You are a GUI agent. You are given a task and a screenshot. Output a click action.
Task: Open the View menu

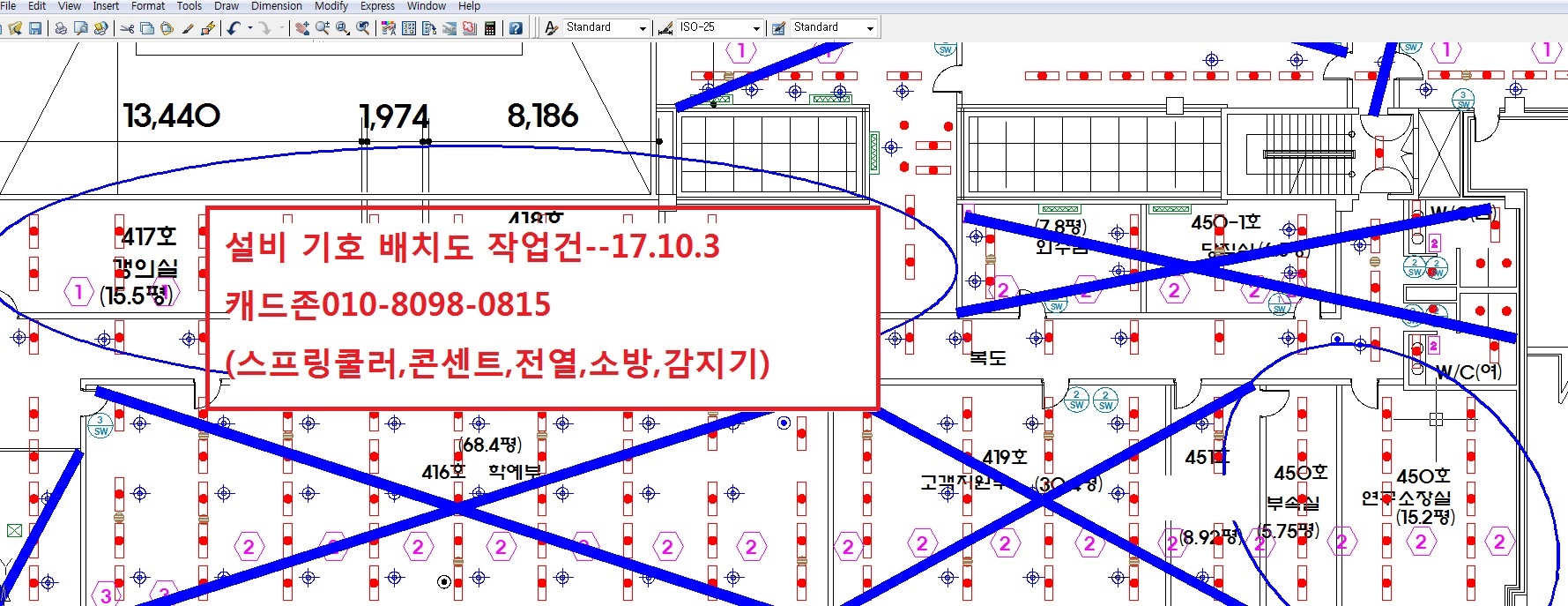coord(70,5)
